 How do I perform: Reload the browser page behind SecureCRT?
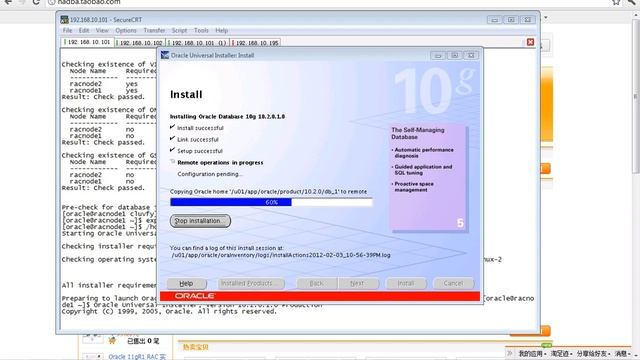tap(36, 2)
